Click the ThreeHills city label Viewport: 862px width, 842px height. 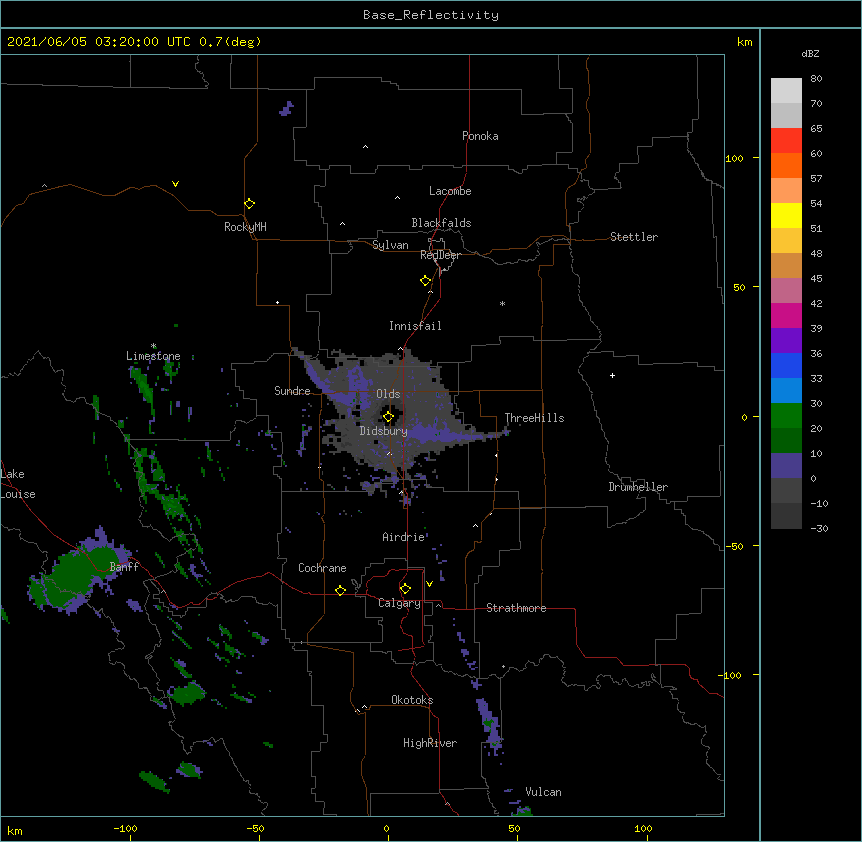534,418
